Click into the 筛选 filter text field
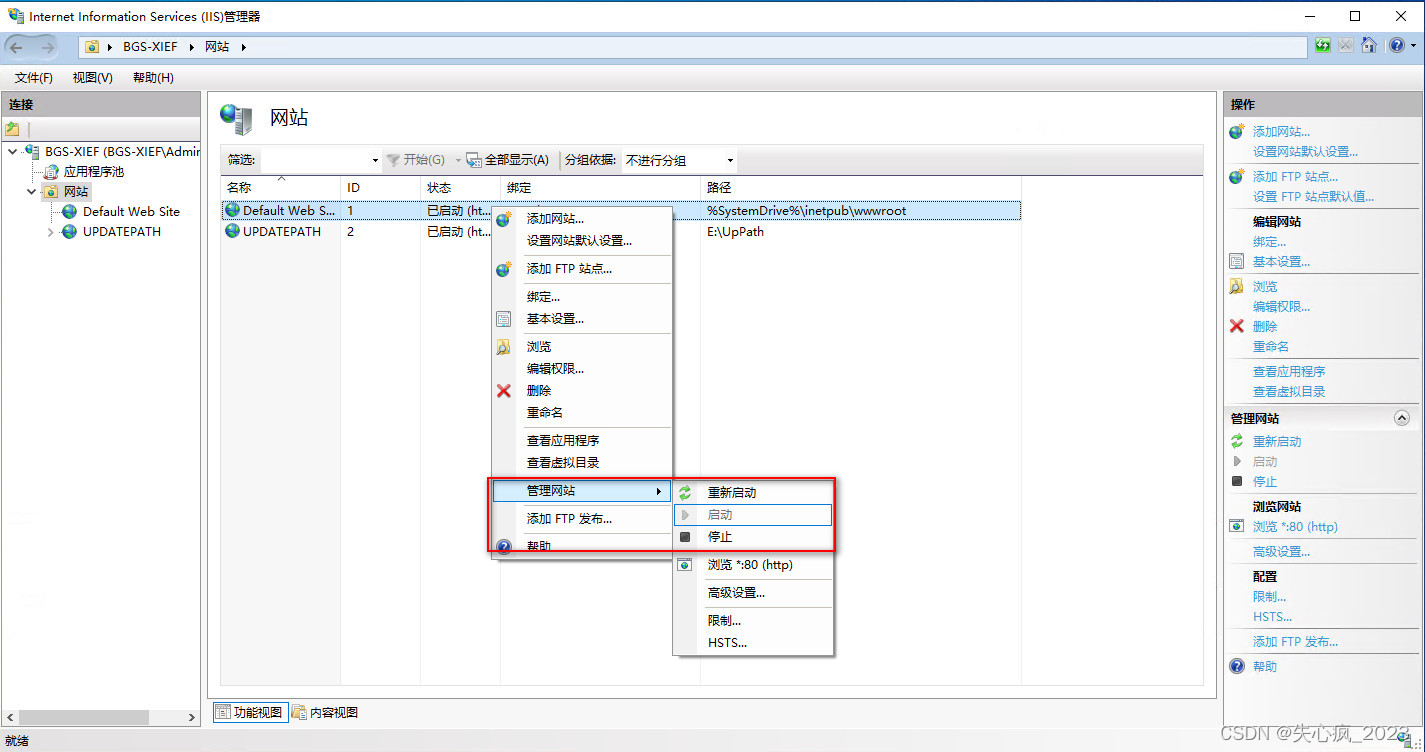Image resolution: width=1425 pixels, height=752 pixels. coord(314,160)
